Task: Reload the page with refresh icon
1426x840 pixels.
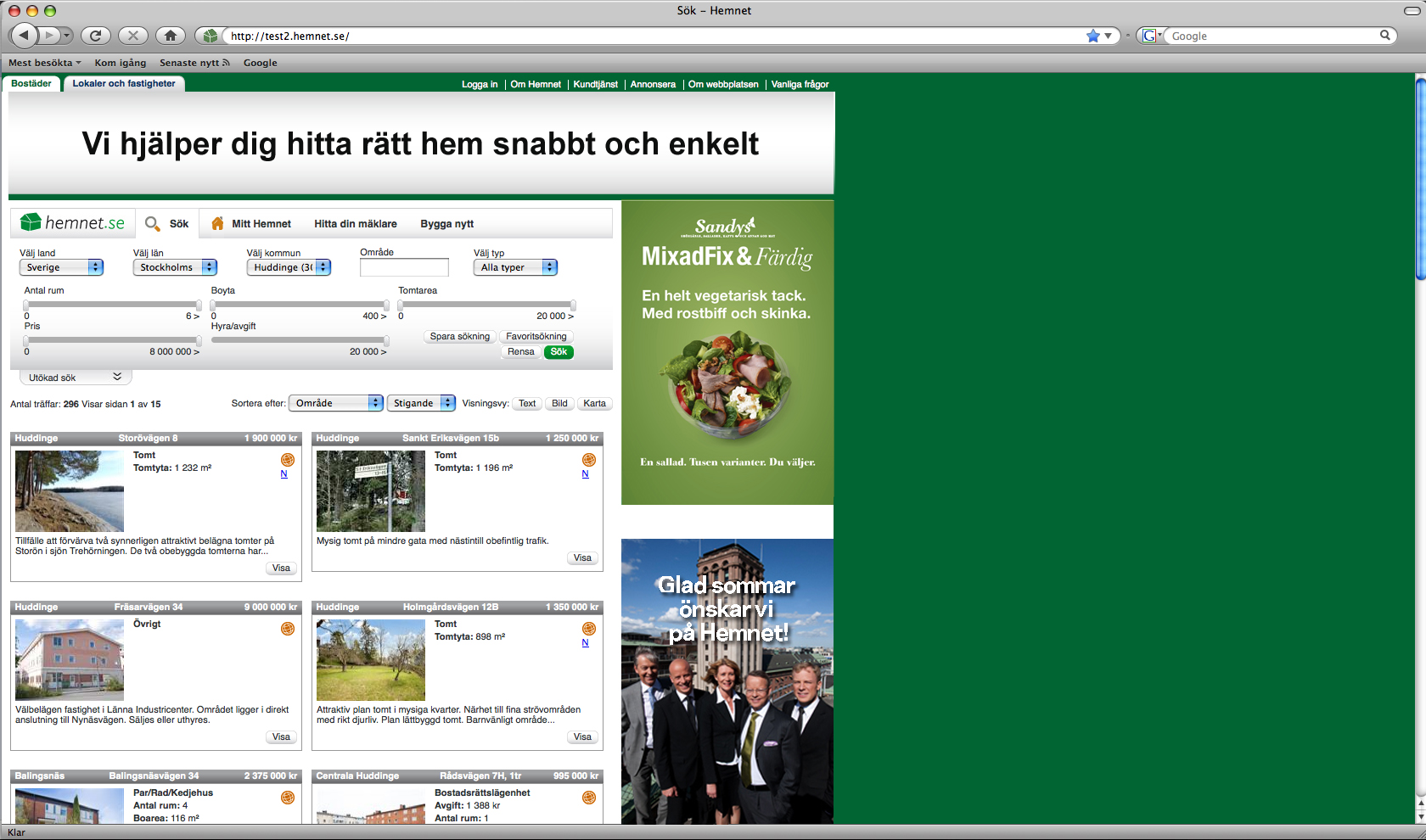Action: [x=96, y=35]
